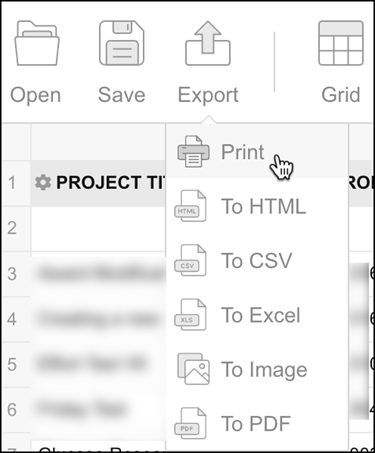Click the PDF file icon

pyautogui.click(x=190, y=423)
